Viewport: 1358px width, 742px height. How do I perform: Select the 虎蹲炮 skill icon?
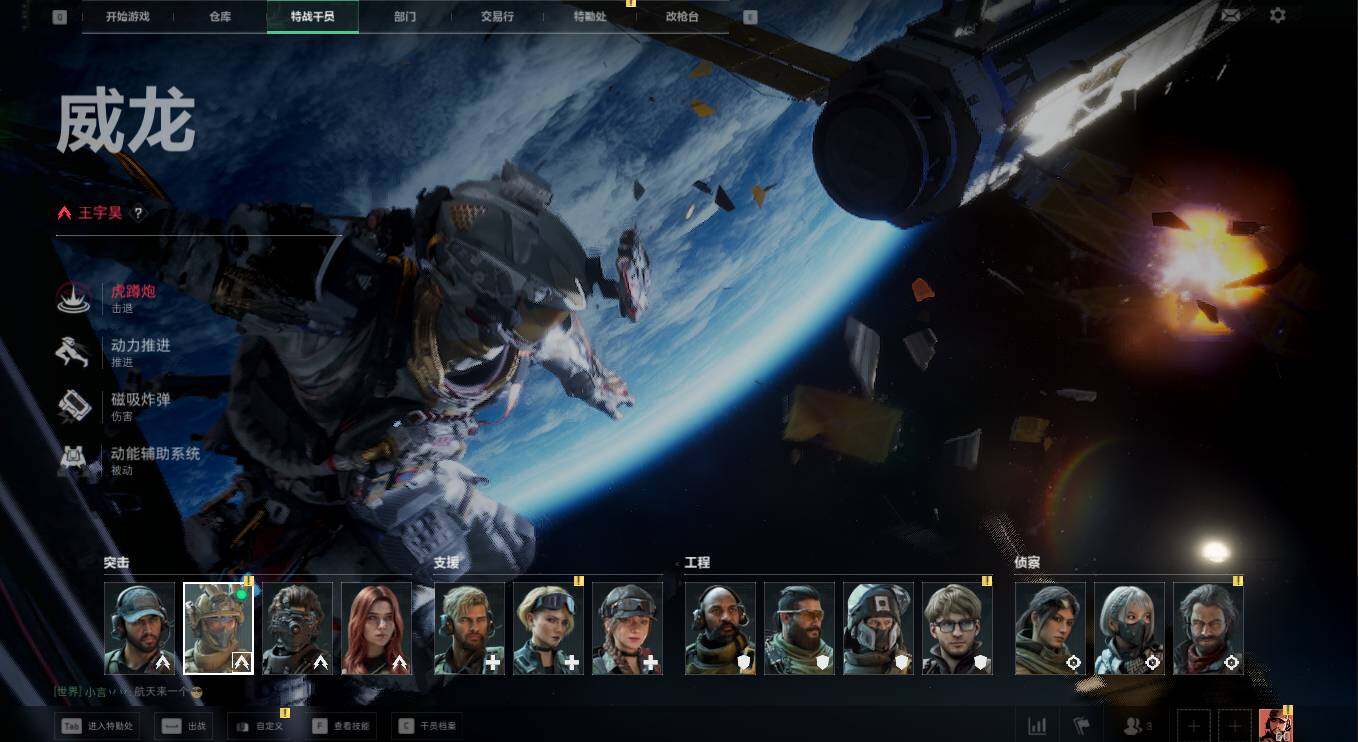tap(75, 298)
